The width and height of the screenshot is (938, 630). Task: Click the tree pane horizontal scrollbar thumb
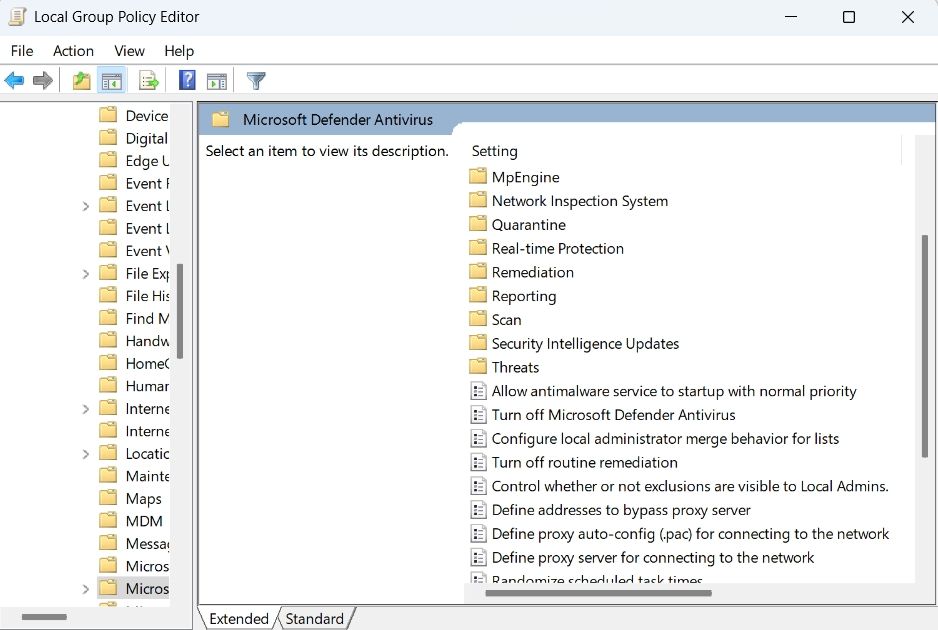point(44,617)
